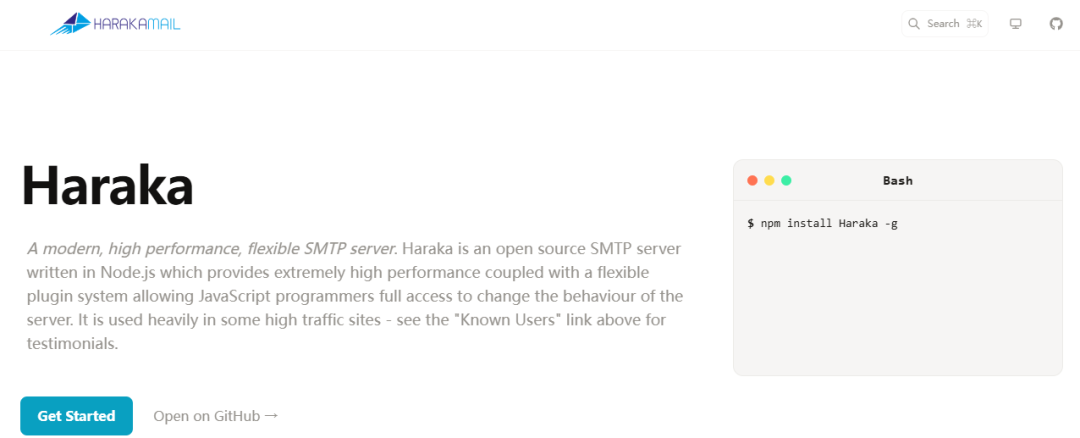Click the magnifying glass search icon
1080x438 pixels.
tap(914, 24)
